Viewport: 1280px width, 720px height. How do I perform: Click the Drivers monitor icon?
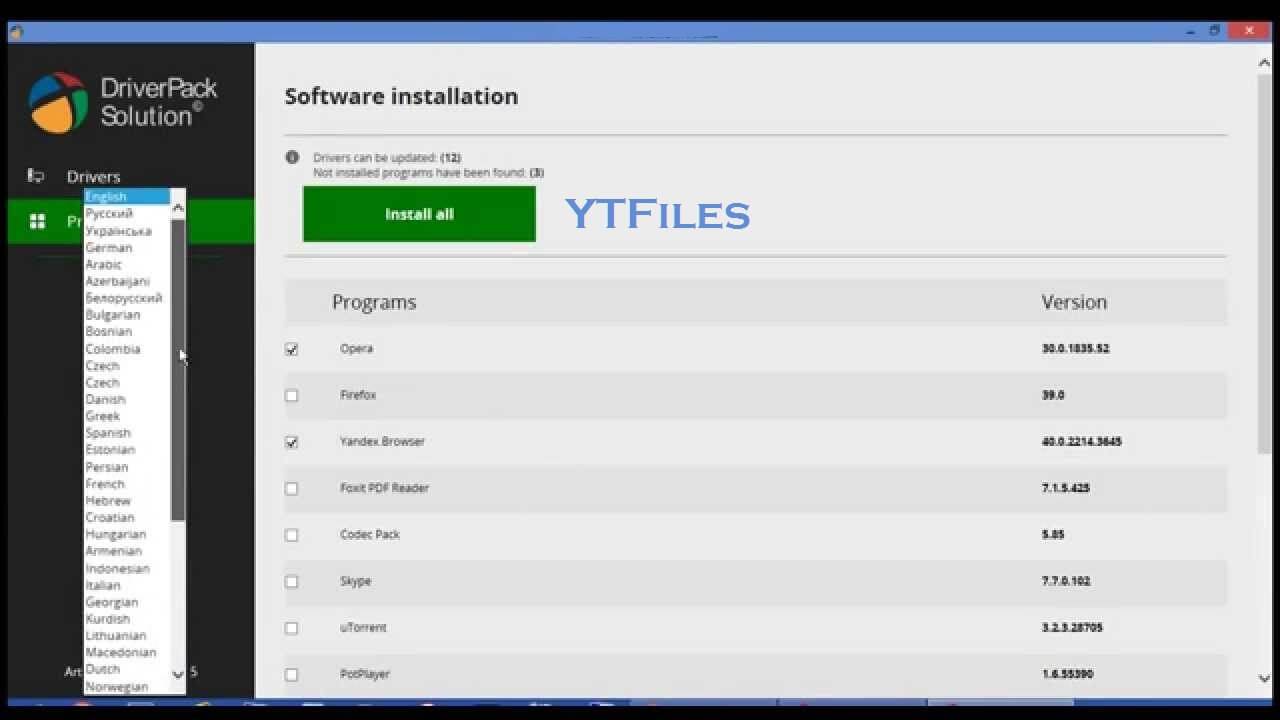[36, 176]
